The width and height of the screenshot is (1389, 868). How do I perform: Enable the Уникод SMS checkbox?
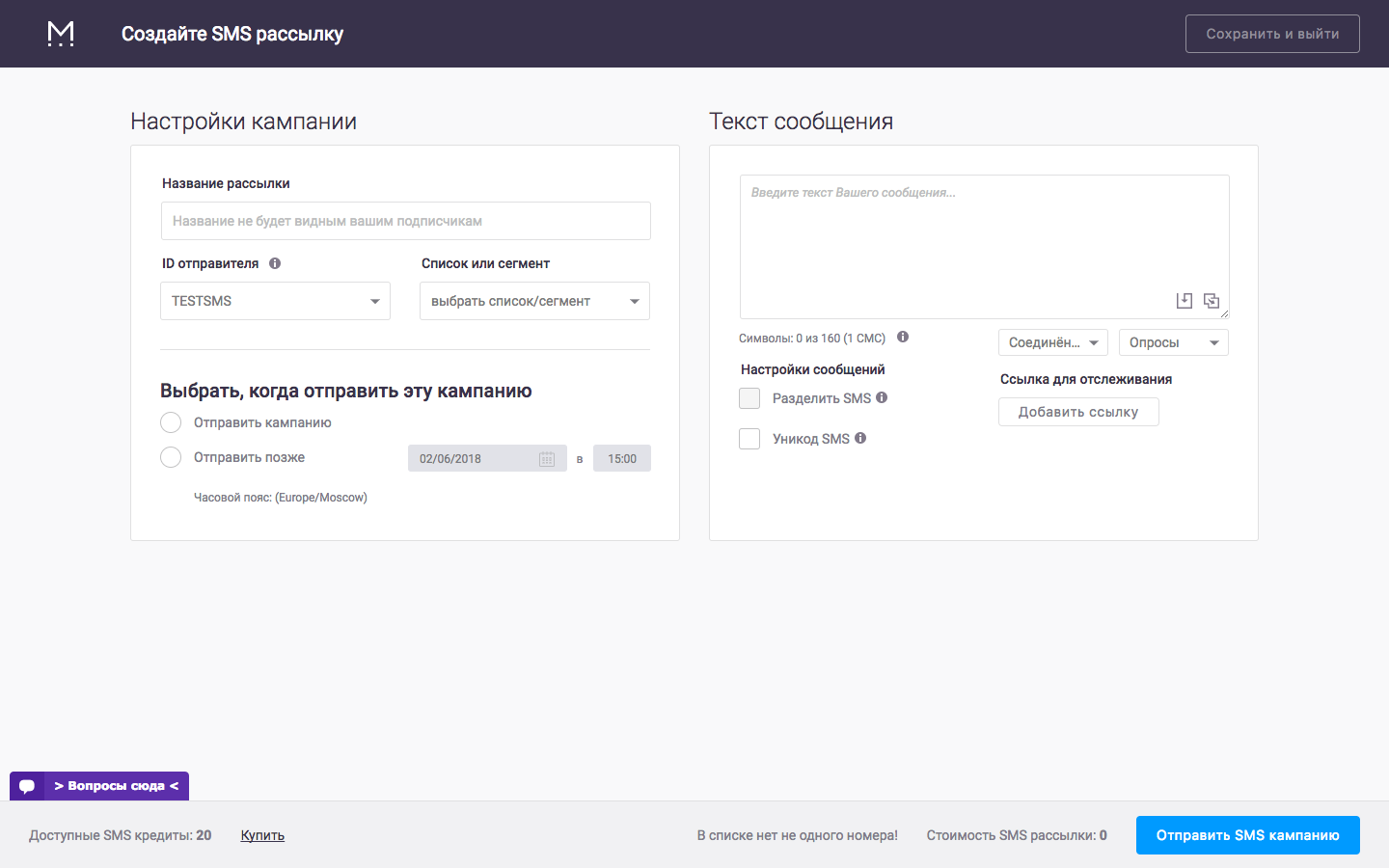[749, 438]
